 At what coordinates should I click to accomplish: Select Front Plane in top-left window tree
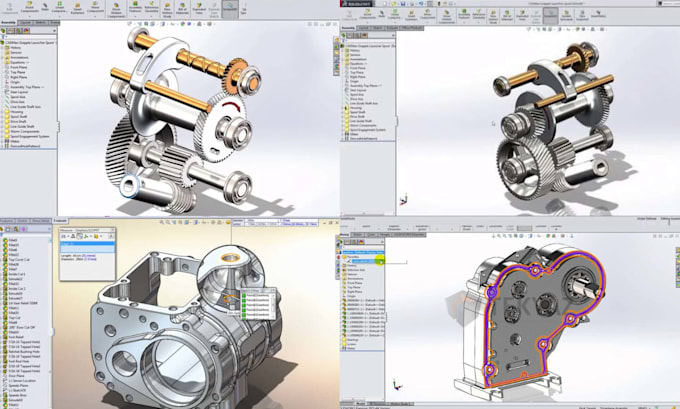pos(19,67)
